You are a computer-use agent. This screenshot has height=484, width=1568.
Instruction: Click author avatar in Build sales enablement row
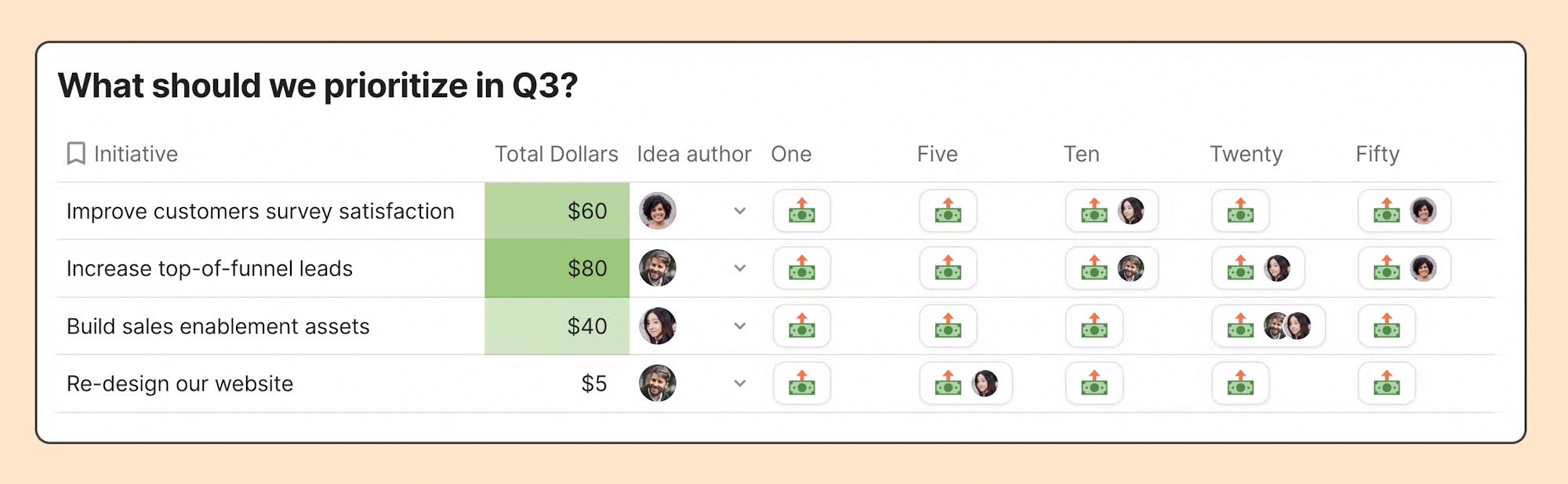click(x=657, y=326)
